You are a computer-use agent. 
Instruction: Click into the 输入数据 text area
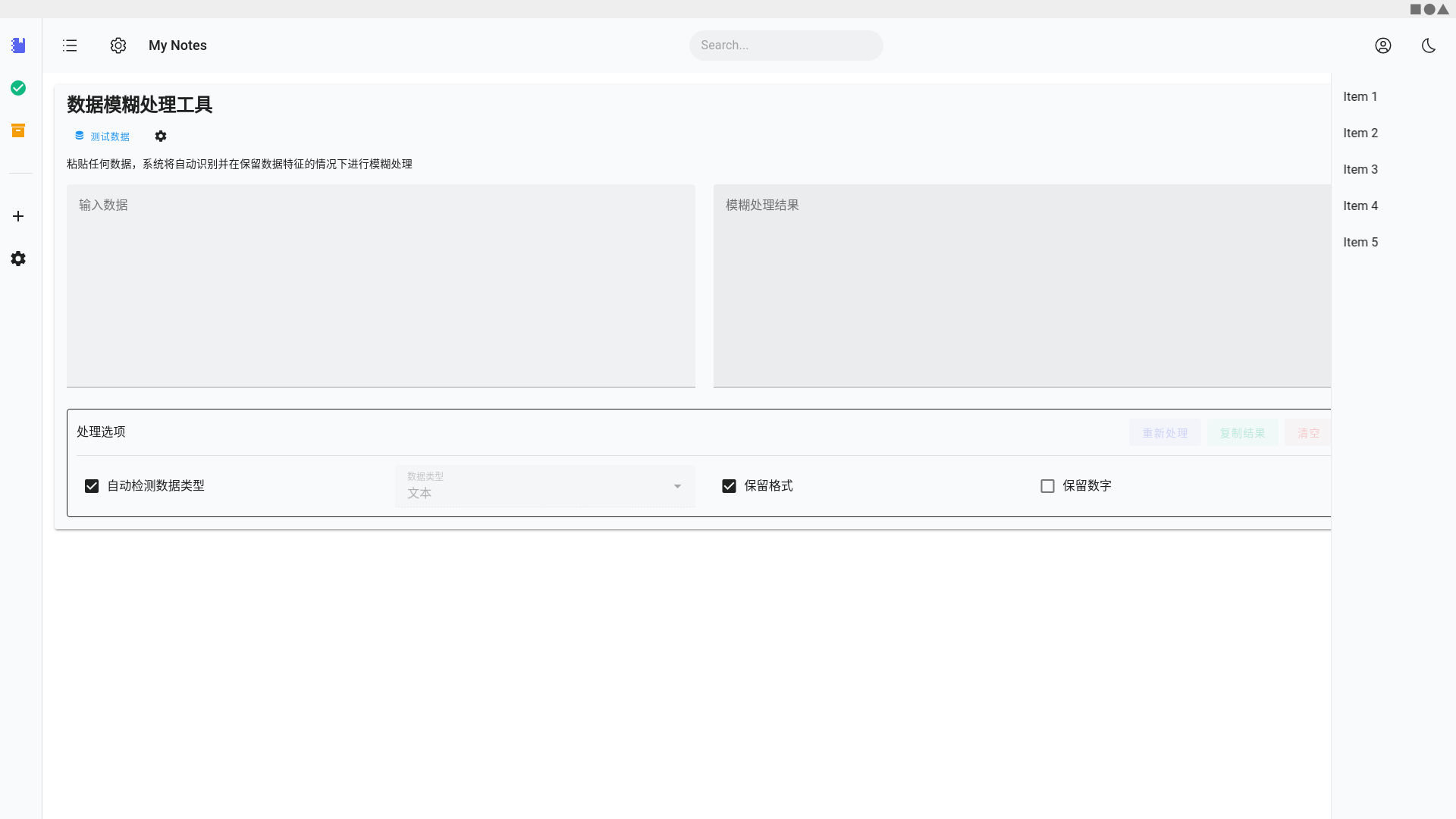(x=381, y=286)
